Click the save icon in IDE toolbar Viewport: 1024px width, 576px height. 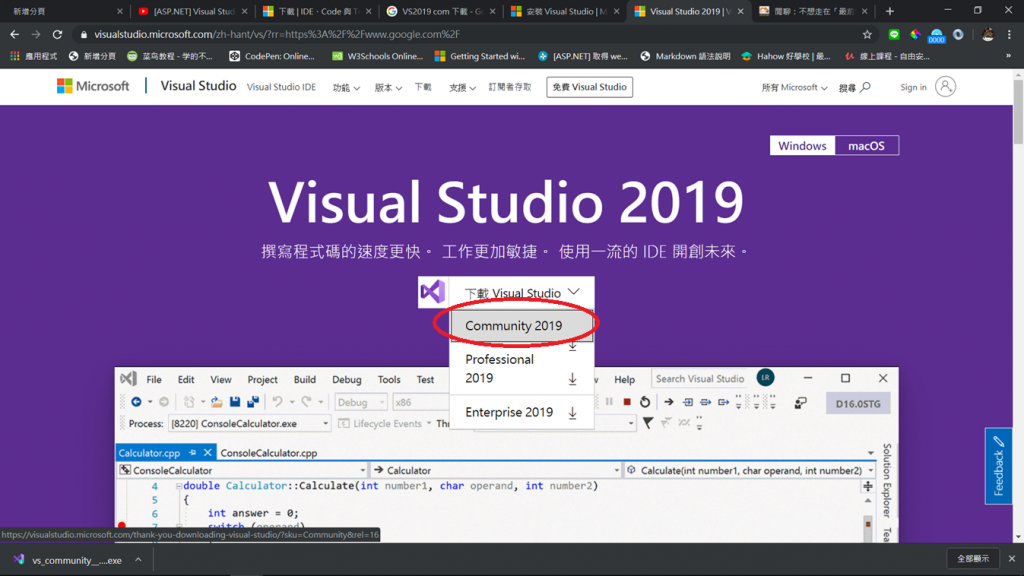[235, 402]
